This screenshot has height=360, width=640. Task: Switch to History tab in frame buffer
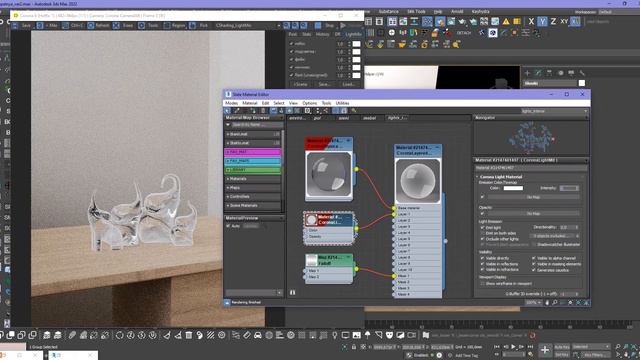[322, 34]
